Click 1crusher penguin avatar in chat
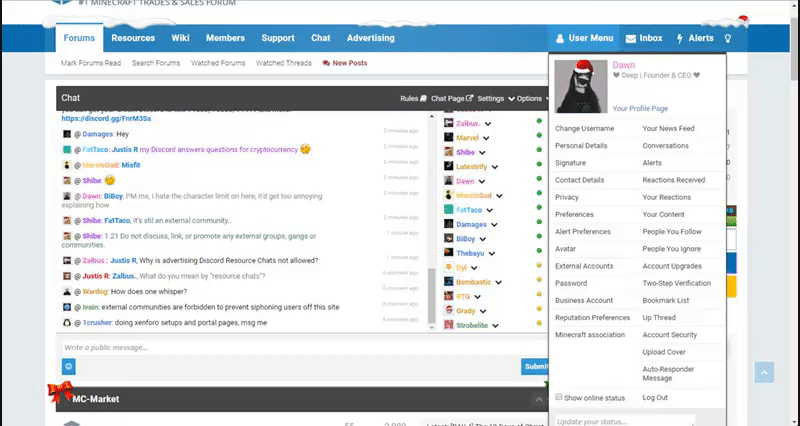Viewport: 800px width, 426px height. pos(67,323)
